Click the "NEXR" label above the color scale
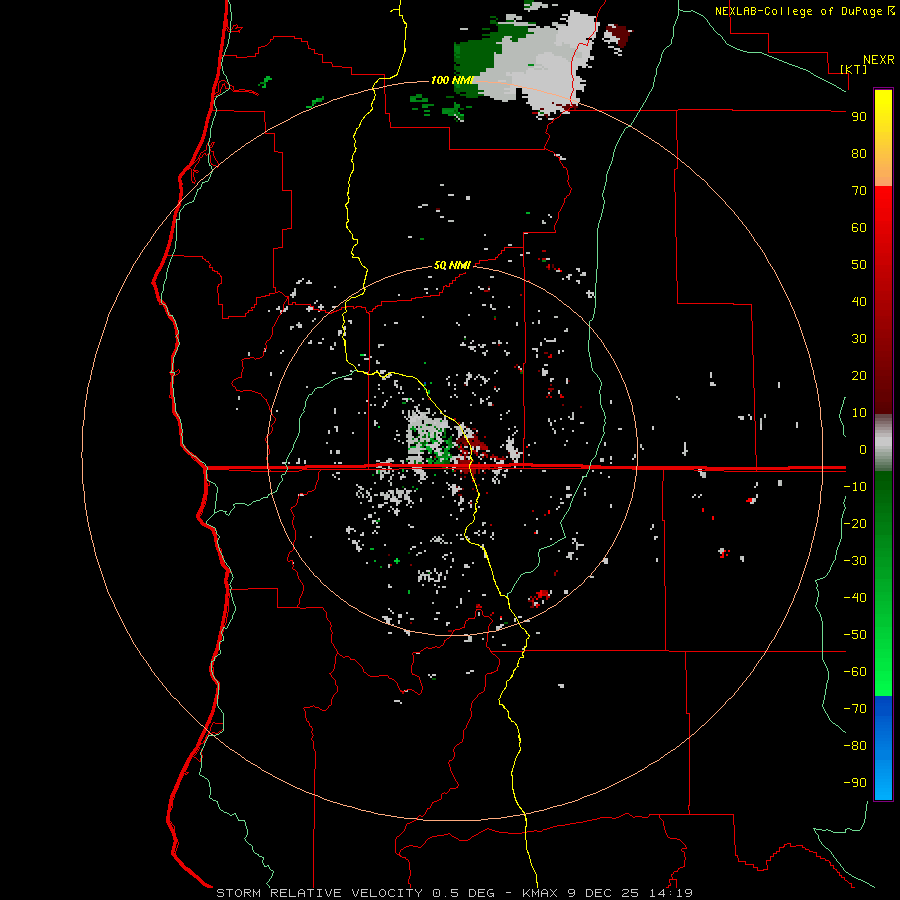 879,60
